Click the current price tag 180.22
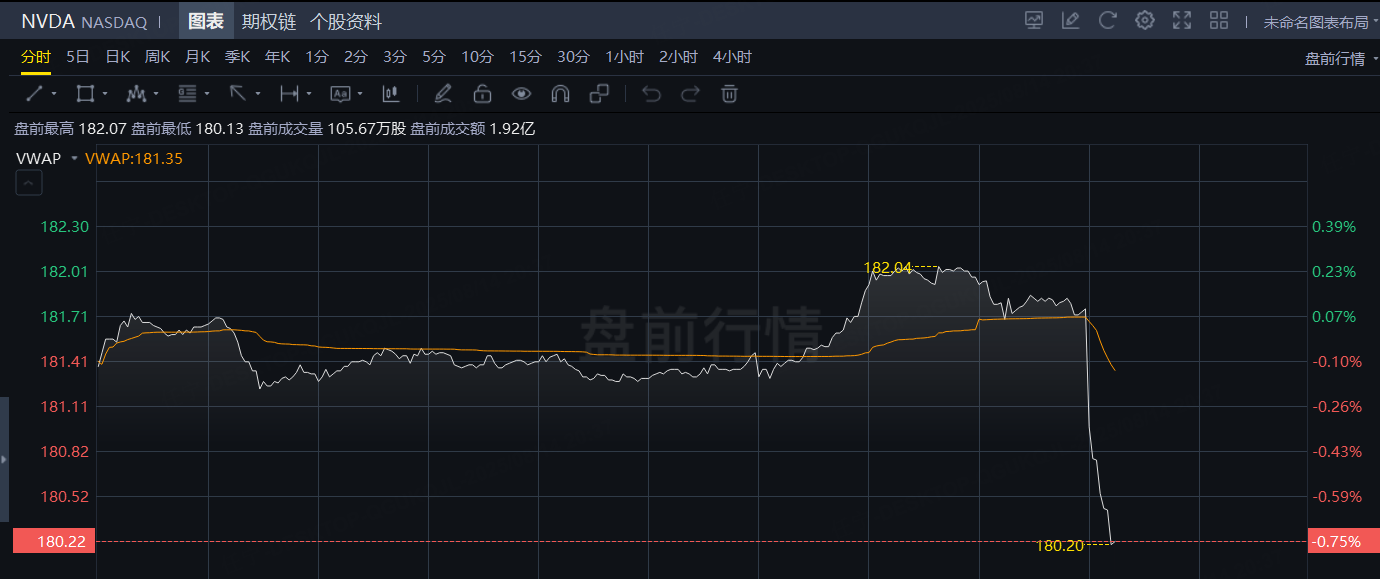Screen dimensions: 1380x579 (x=54, y=541)
